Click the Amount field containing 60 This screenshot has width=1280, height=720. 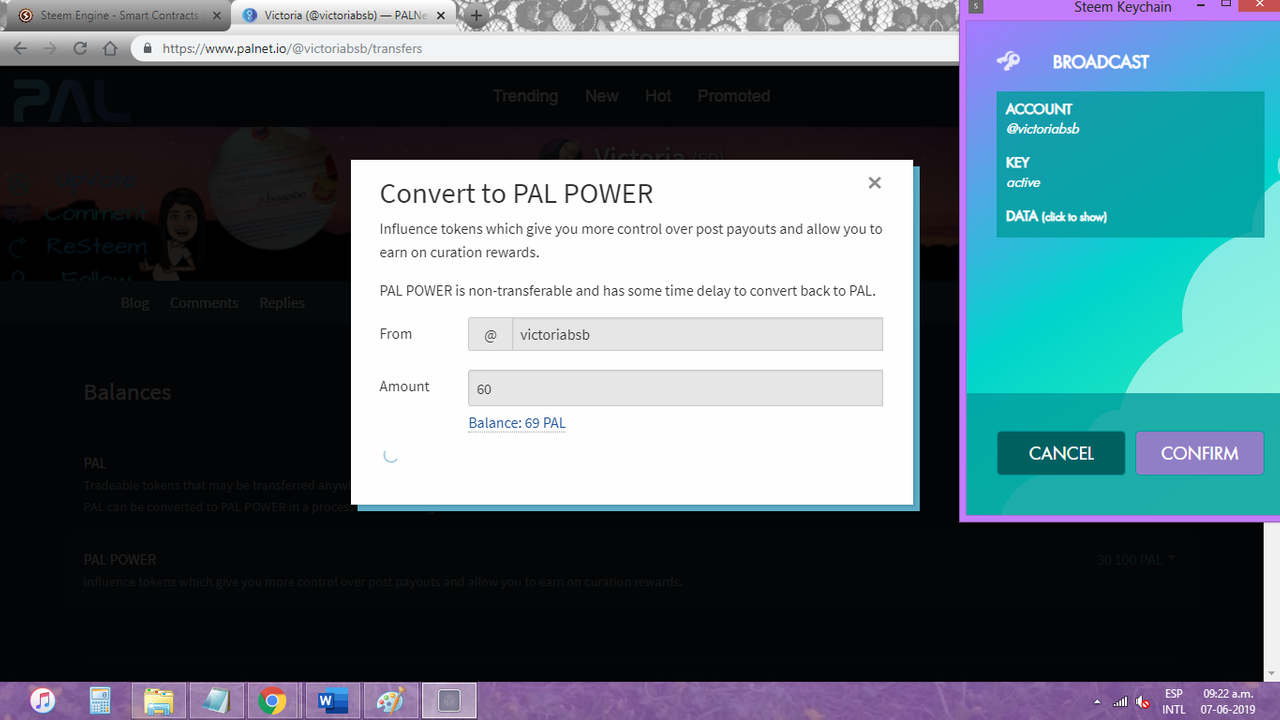tap(675, 388)
